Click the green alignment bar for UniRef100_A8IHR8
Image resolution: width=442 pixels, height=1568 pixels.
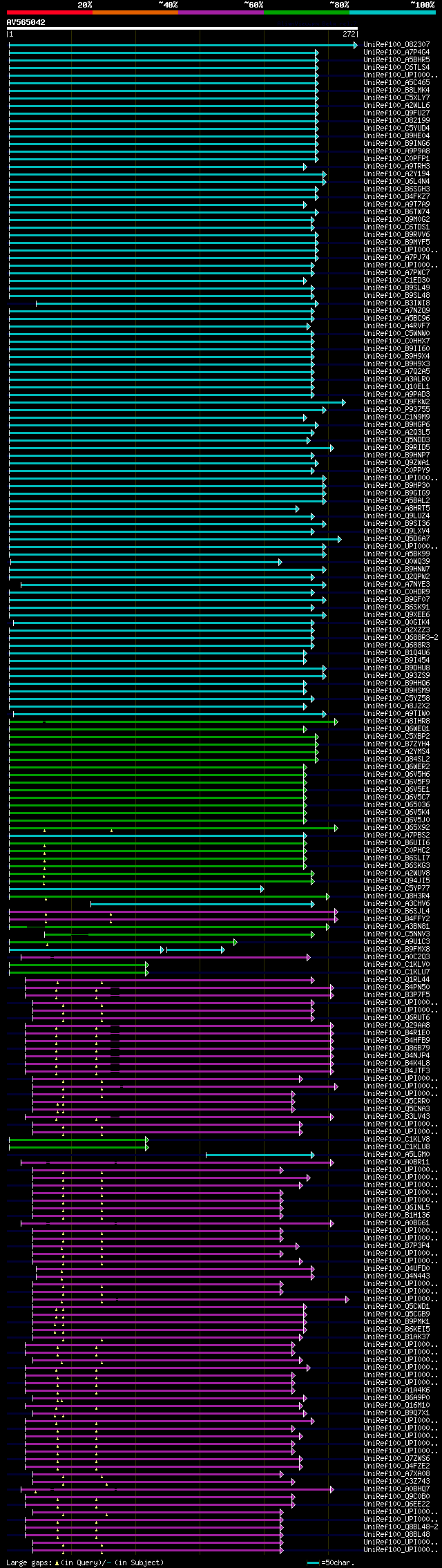pyautogui.click(x=173, y=721)
